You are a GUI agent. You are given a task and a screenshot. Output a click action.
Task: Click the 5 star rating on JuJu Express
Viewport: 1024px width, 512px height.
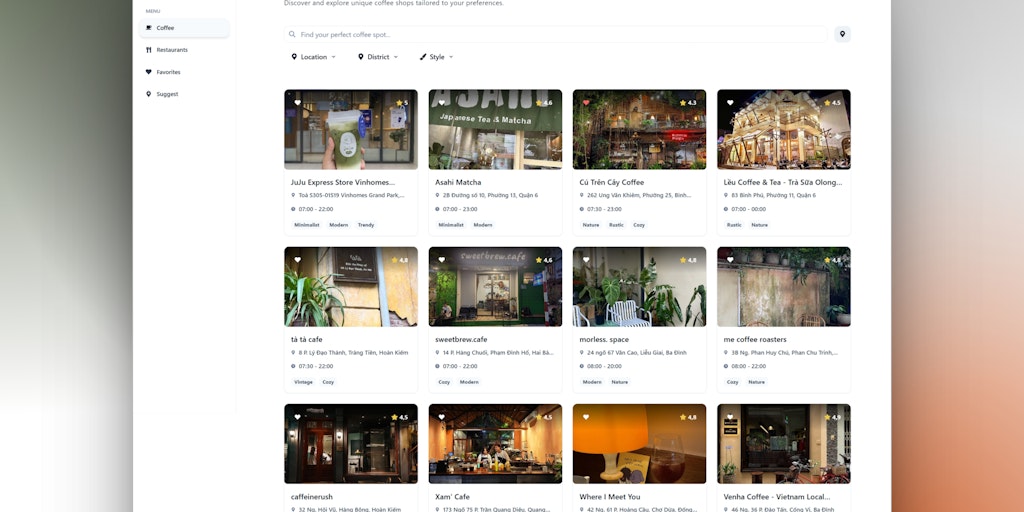click(402, 103)
